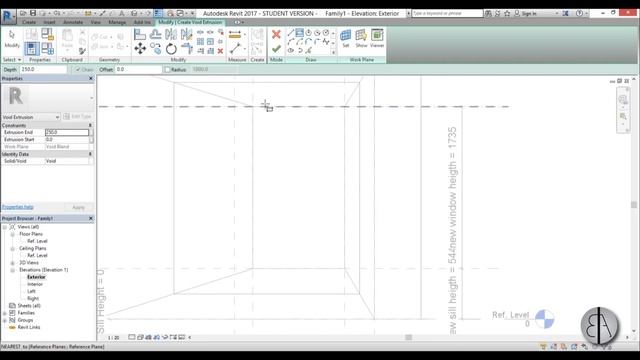Click the Move tool icon
Image resolution: width=640 pixels, height=360 pixels.
[140, 49]
